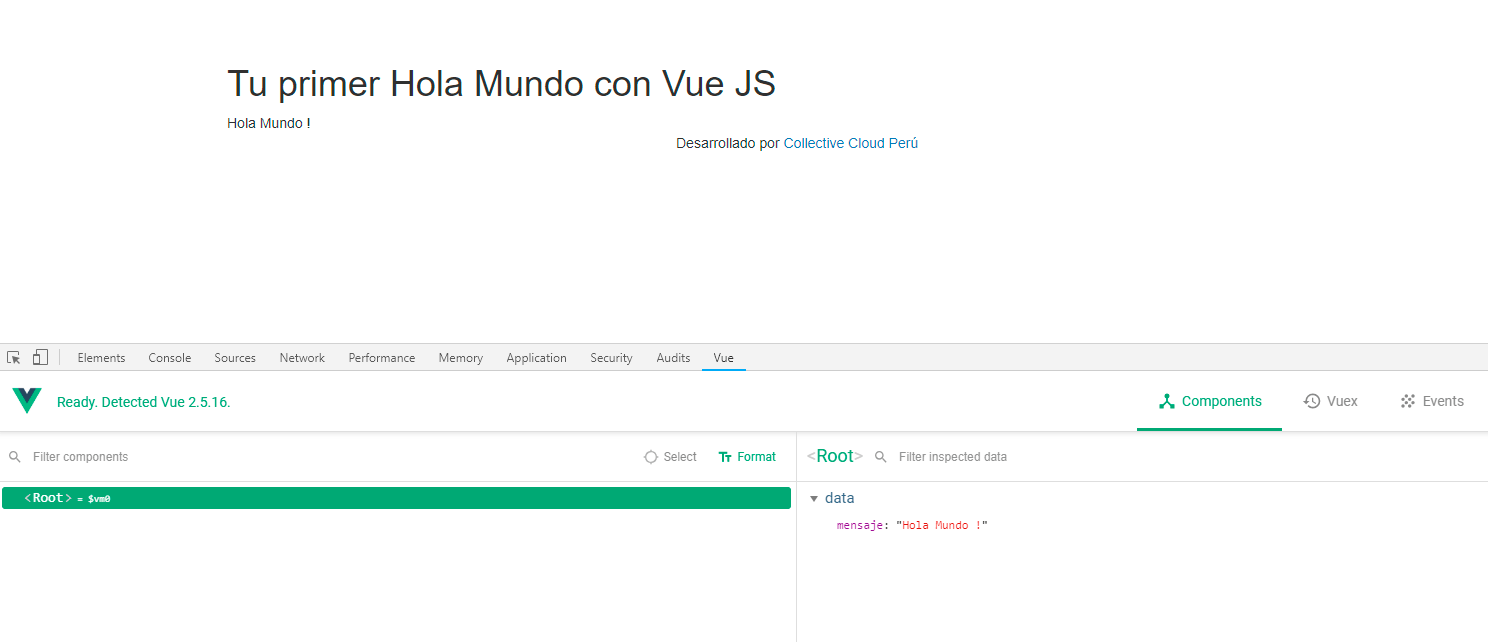This screenshot has width=1488, height=642.
Task: Select the Root component row
Action: [396, 498]
